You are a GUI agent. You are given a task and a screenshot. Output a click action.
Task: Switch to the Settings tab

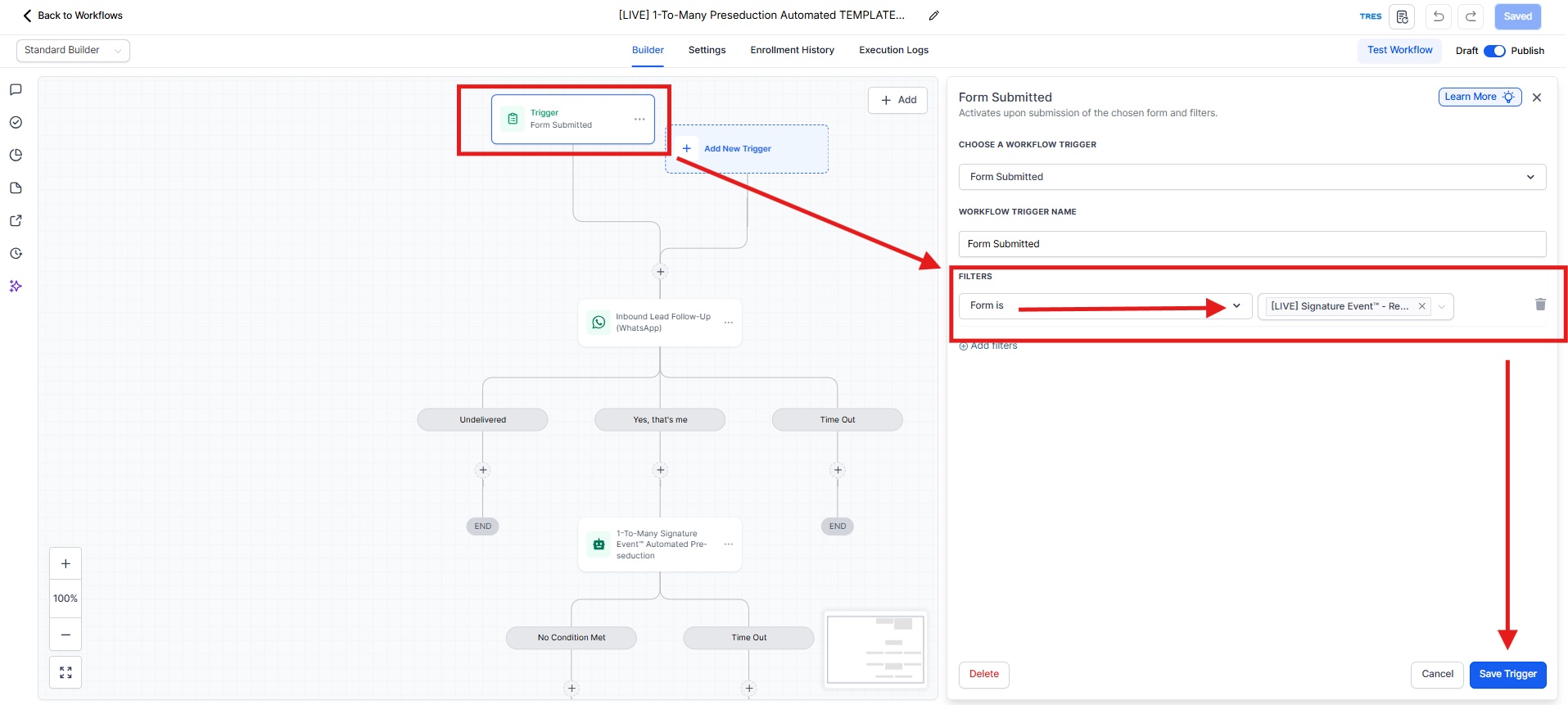tap(707, 50)
